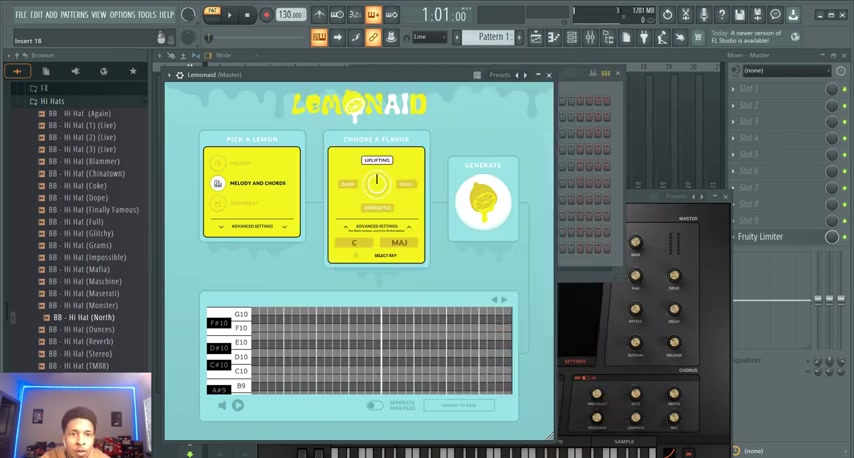Viewport: 854px width, 458px height.
Task: Adjust the main volume slider in toolbar
Action: (x=256, y=38)
